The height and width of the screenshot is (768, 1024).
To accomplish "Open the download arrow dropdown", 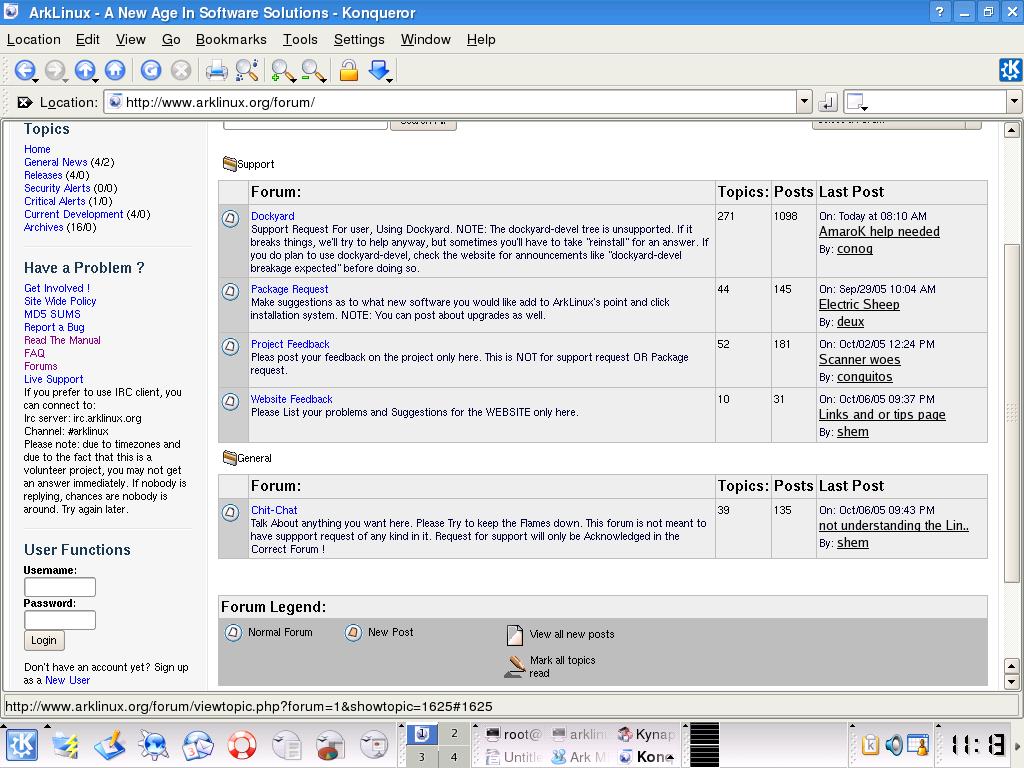I will tap(390, 80).
